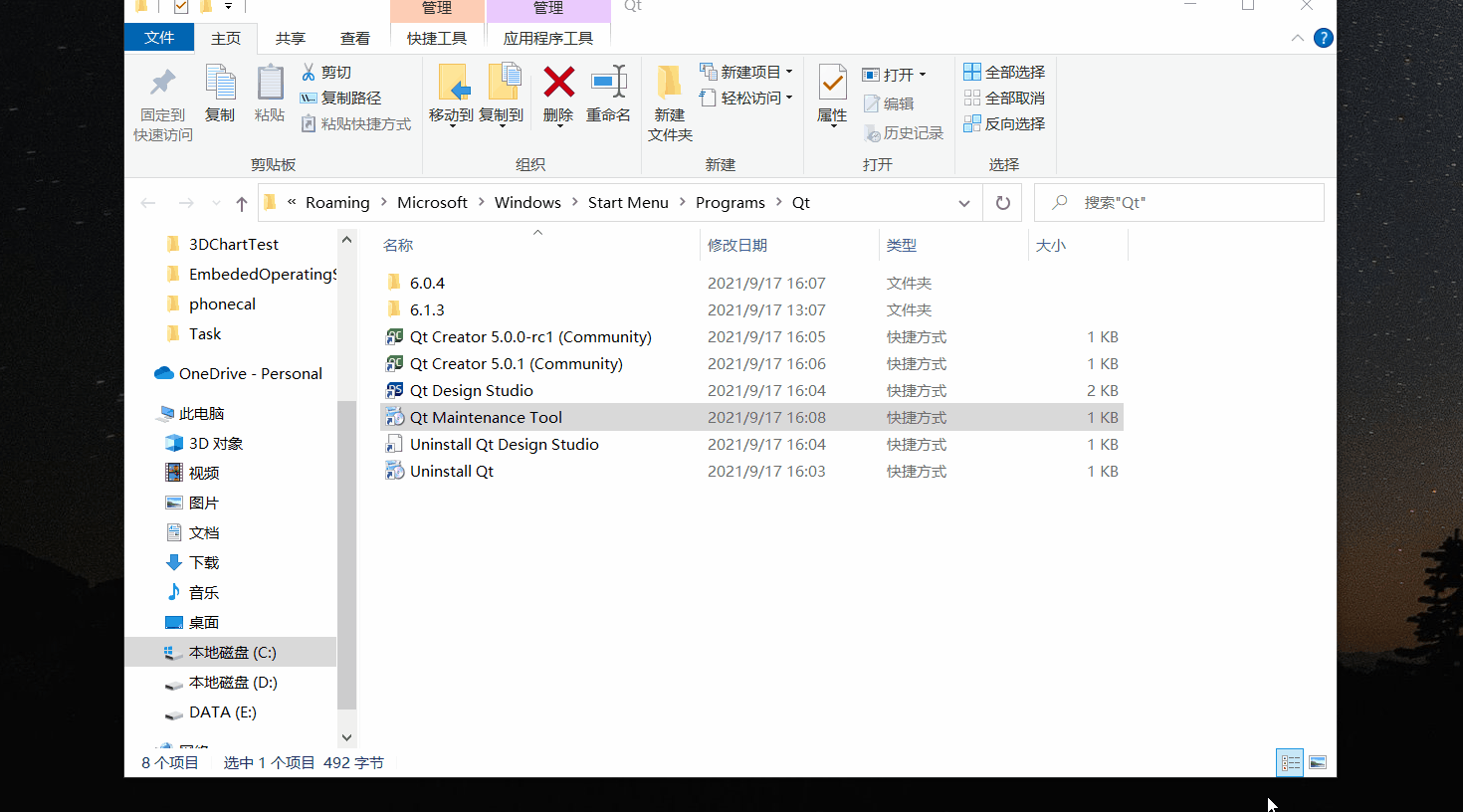
Task: Navigate to Roaming in the breadcrumb
Action: 337,202
